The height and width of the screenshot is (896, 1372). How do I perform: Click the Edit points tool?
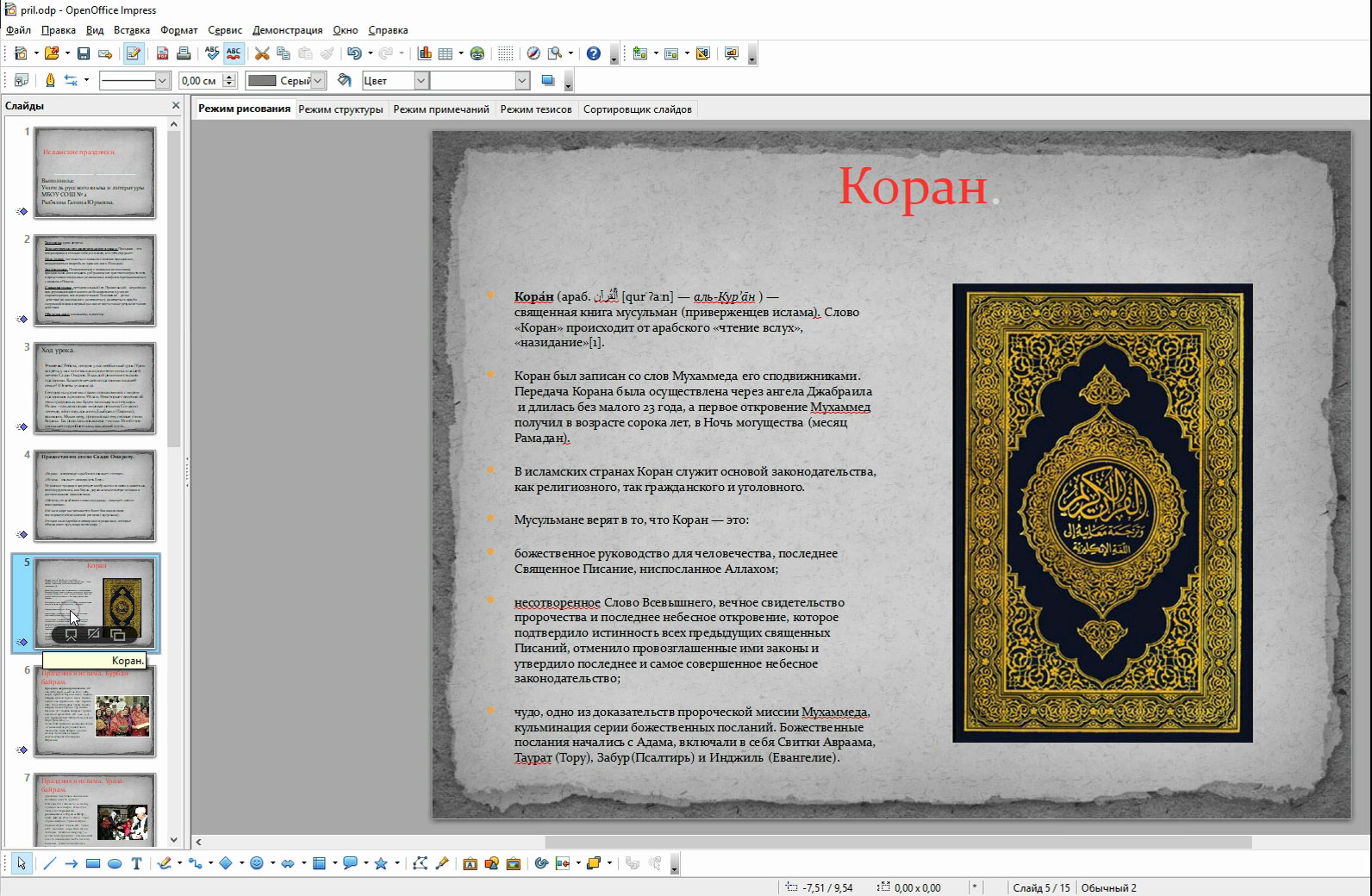[x=421, y=863]
